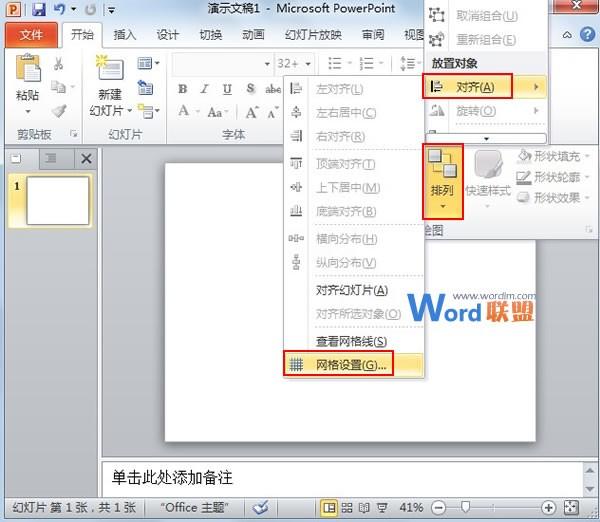The image size is (600, 522).
Task: Click the New Slide (新建幻灯片) icon
Action: pyautogui.click(x=110, y=67)
